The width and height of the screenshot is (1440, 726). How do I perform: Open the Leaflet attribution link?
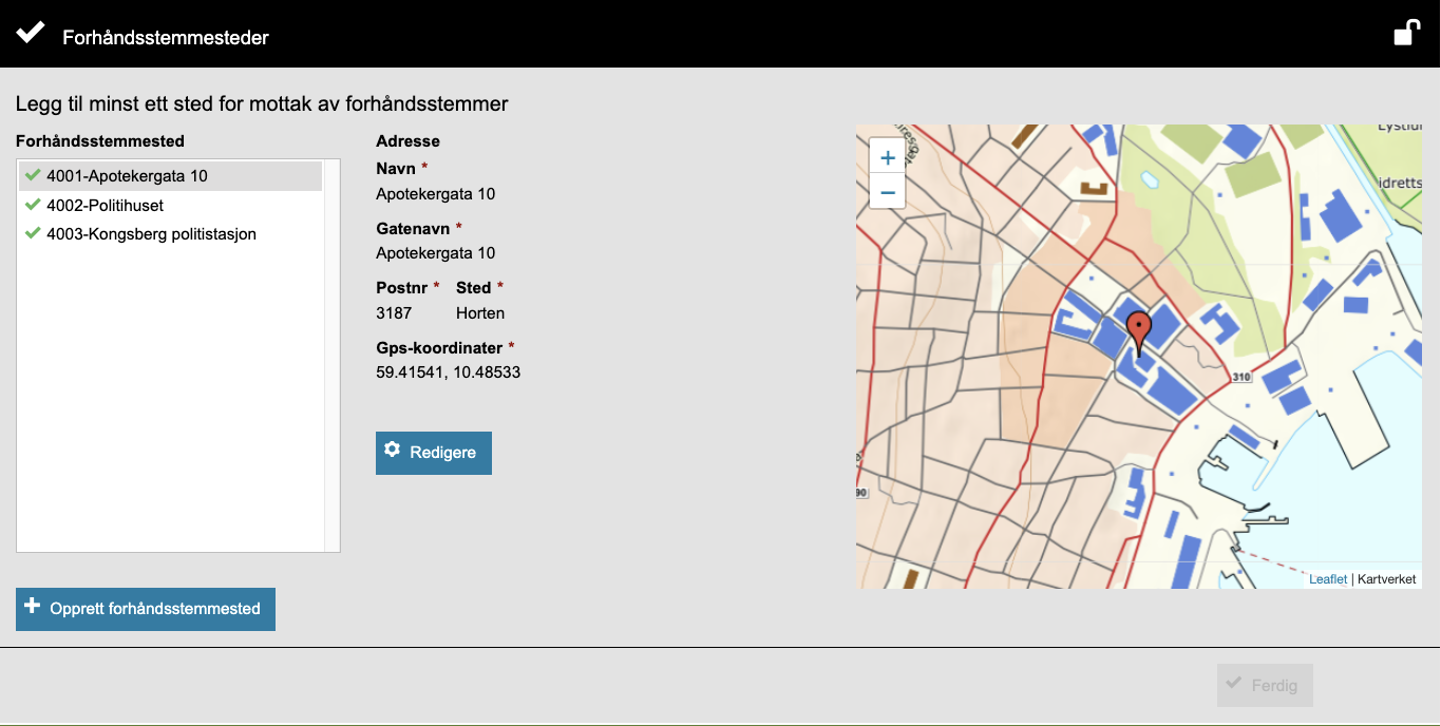tap(1327, 579)
